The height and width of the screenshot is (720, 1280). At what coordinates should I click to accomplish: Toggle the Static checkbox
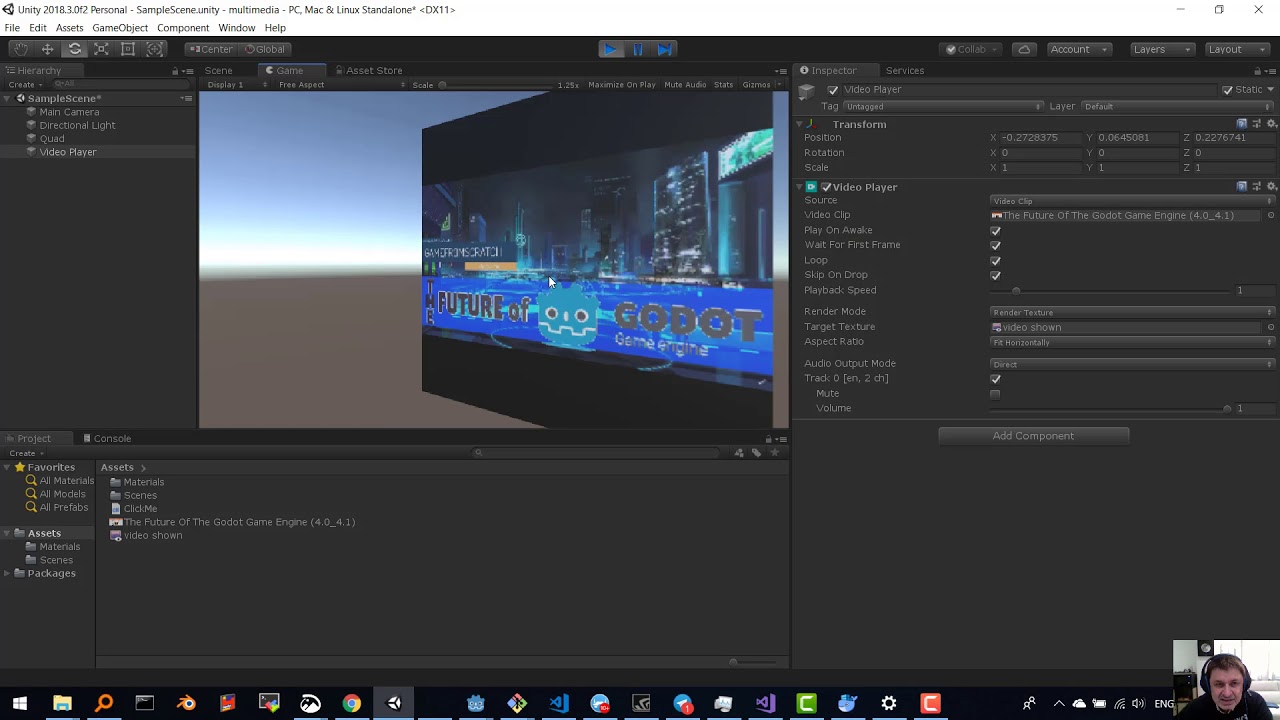point(1228,90)
